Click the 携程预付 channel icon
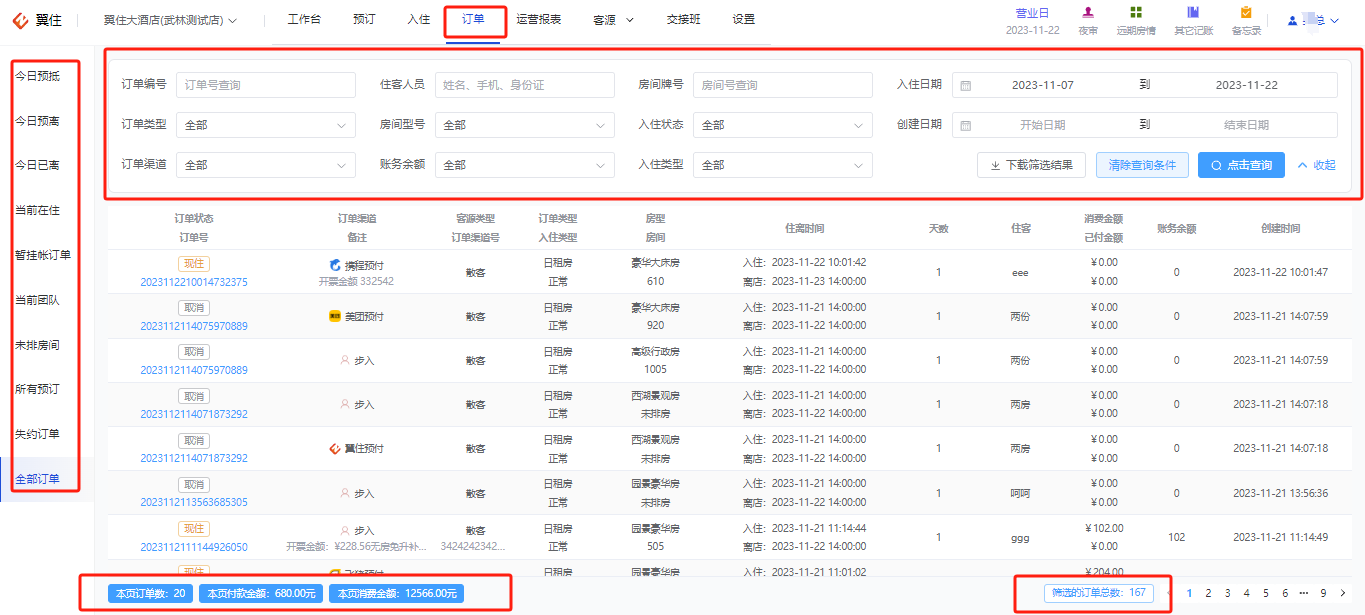This screenshot has width=1365, height=615. click(335, 265)
